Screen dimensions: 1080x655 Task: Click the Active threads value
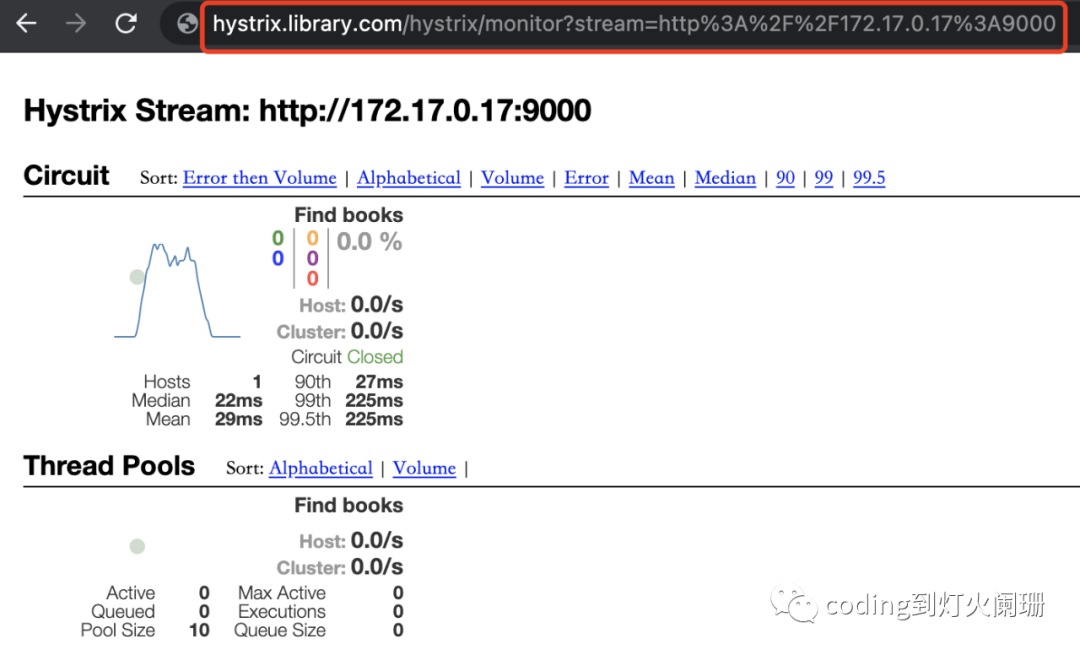(x=204, y=593)
